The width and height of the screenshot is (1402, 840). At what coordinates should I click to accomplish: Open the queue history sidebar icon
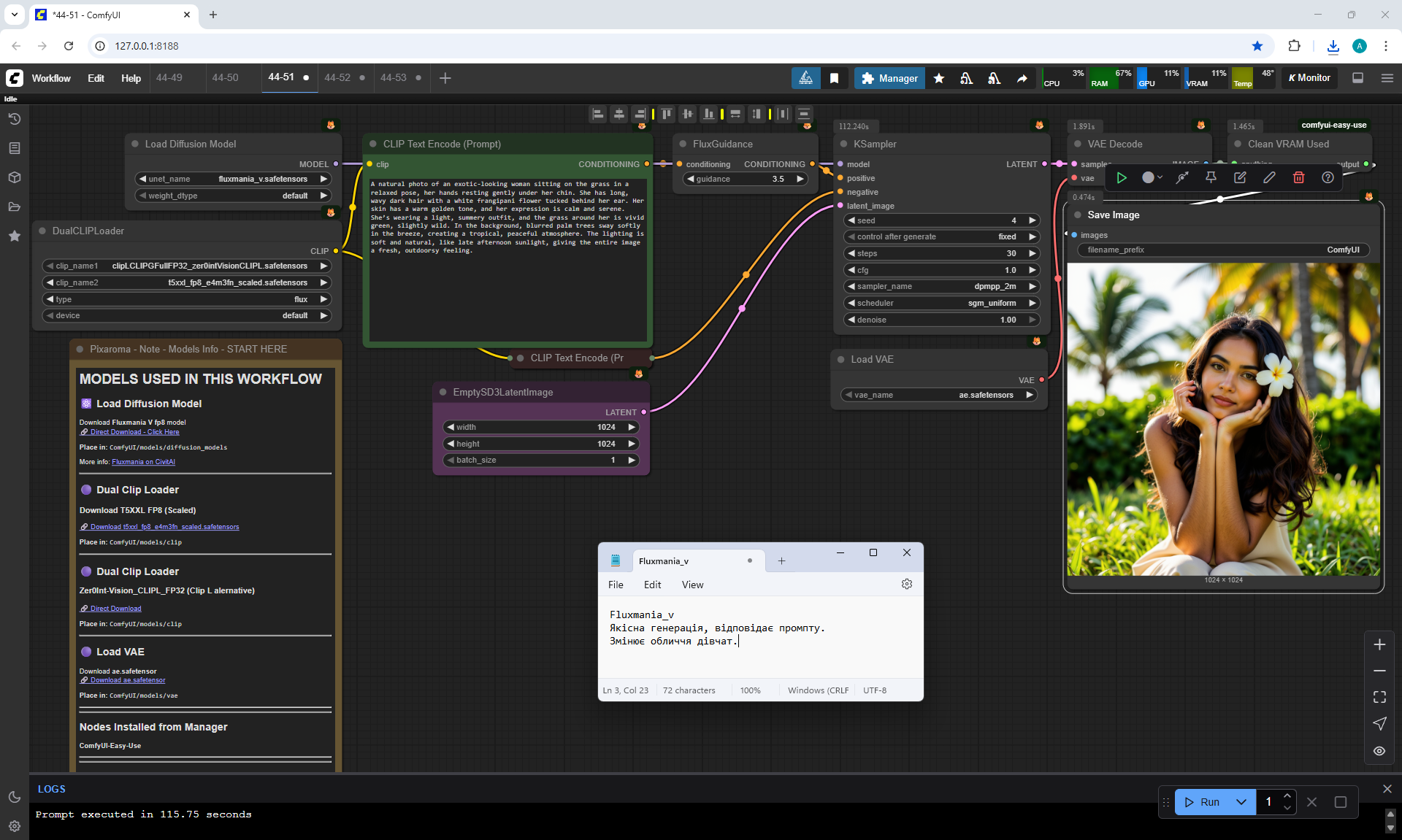tap(14, 119)
